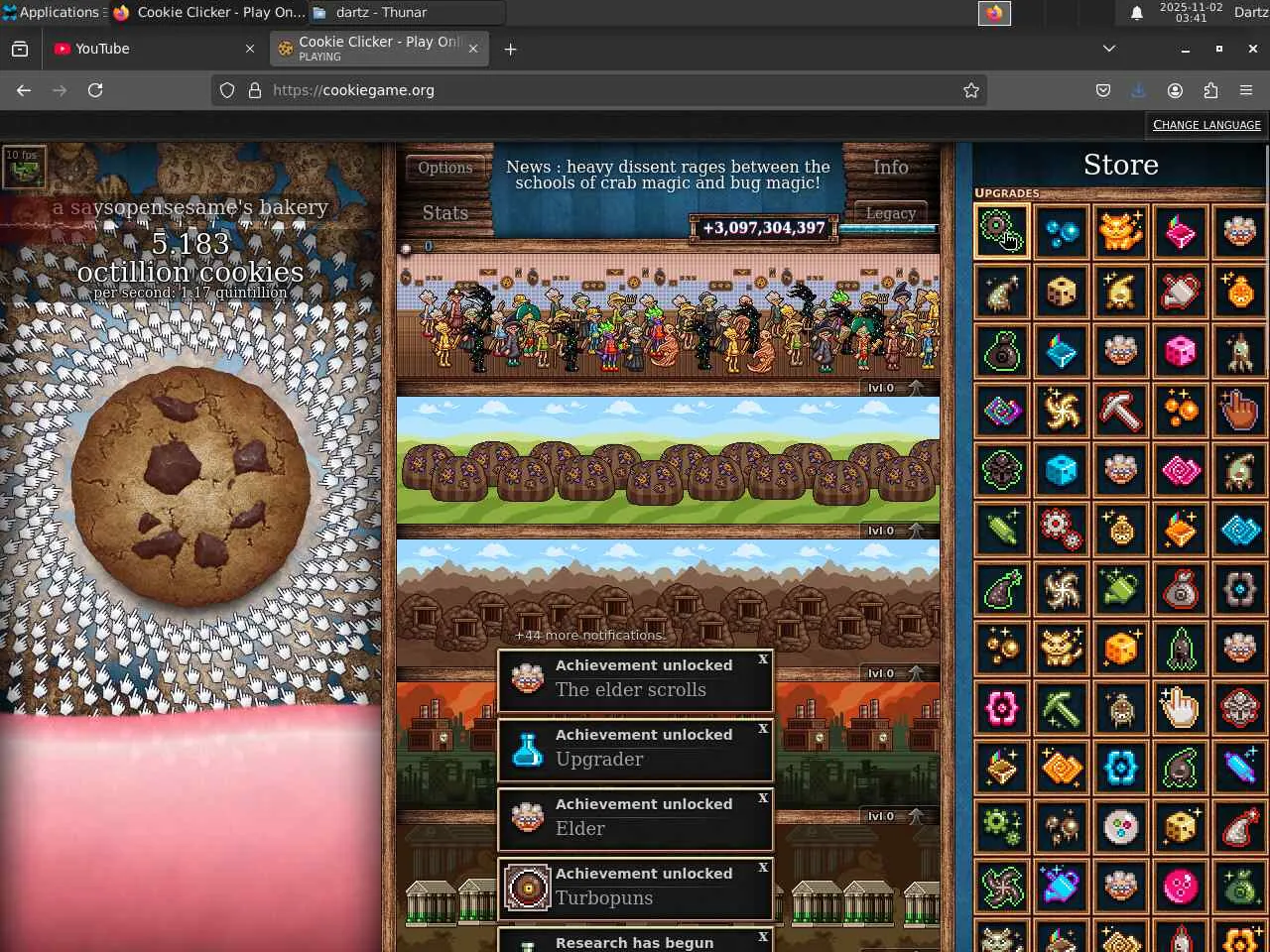Click the Change Language link
Viewport: 1270px width, 952px height.
(x=1206, y=125)
